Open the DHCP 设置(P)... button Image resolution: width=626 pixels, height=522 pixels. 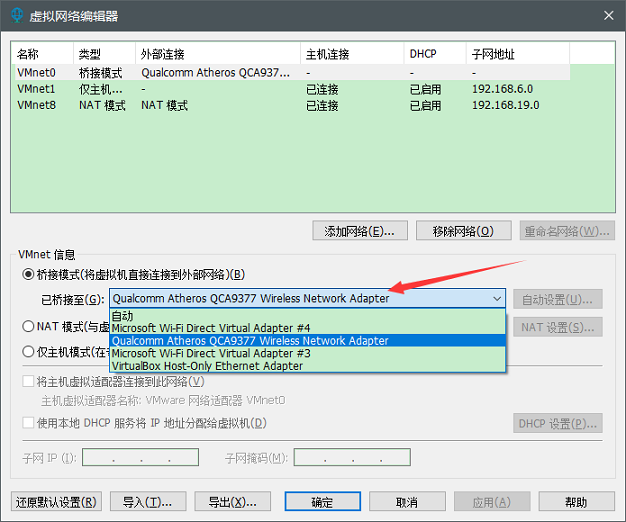coord(558,423)
